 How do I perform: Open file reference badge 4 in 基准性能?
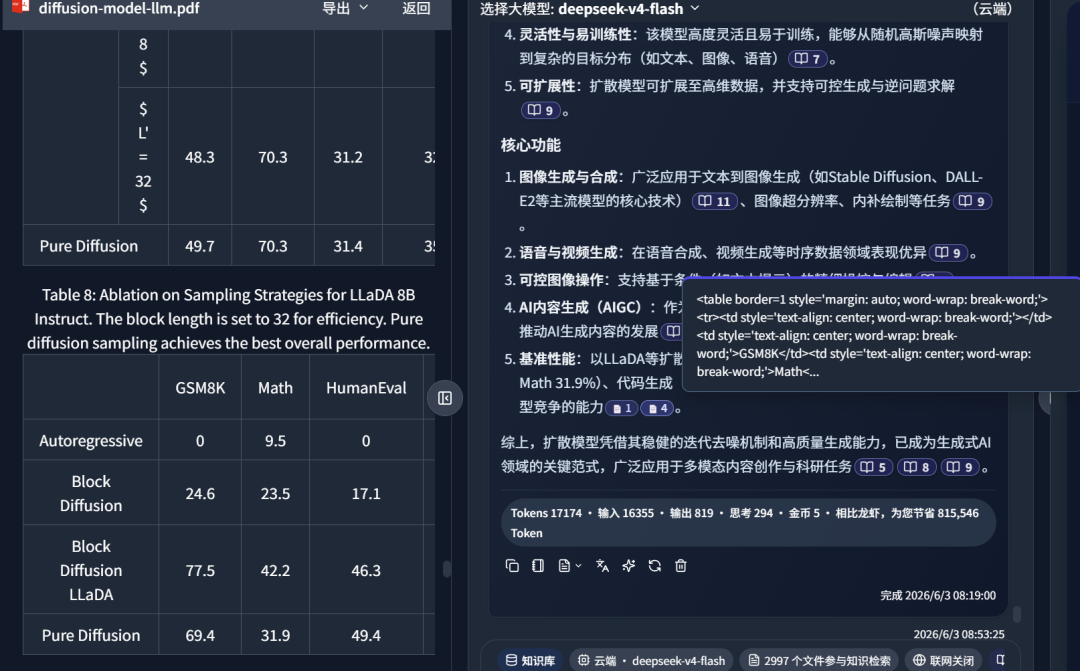pyautogui.click(x=657, y=408)
